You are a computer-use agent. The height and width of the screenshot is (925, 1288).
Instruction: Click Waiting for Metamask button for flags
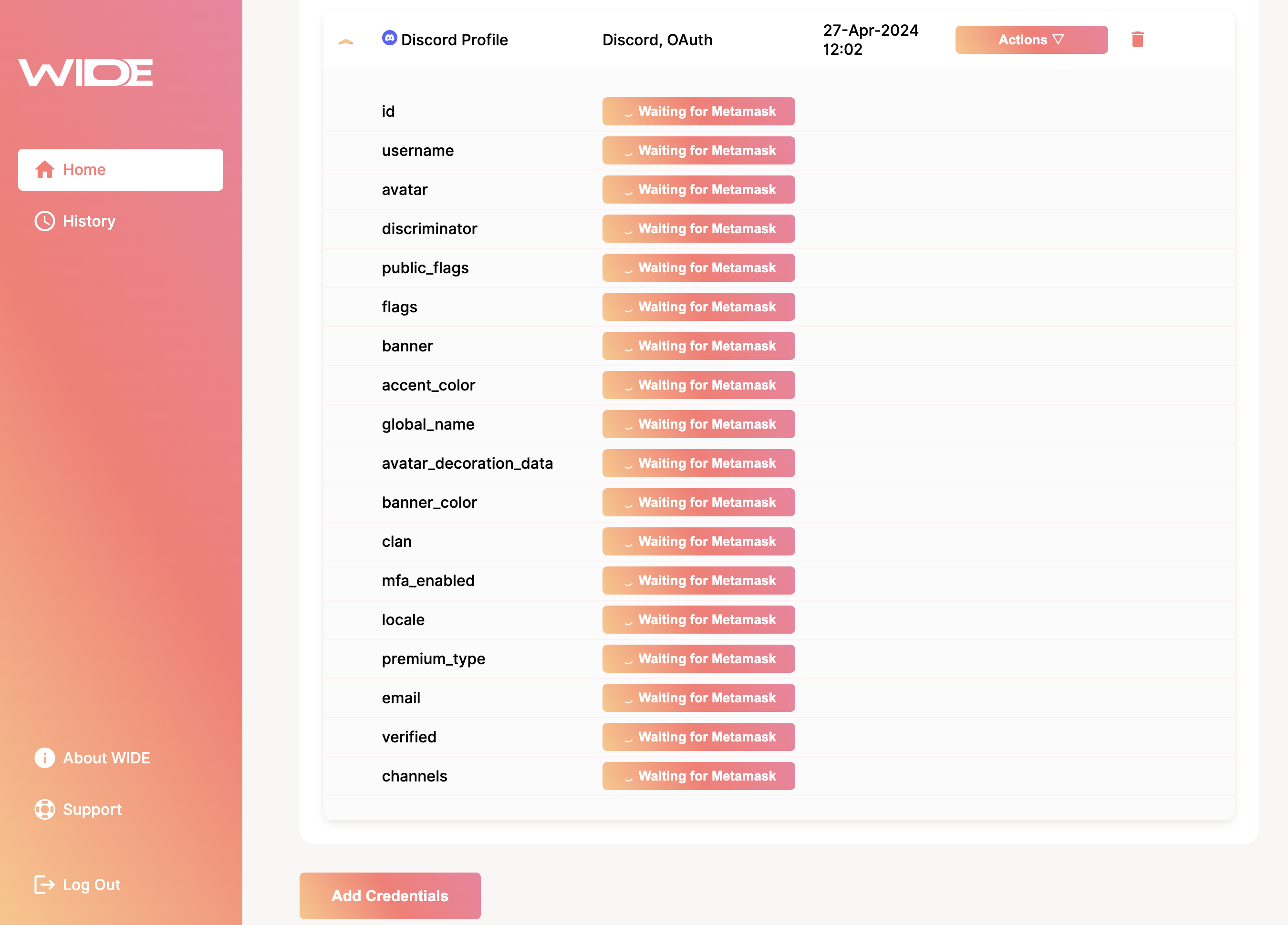click(x=698, y=307)
